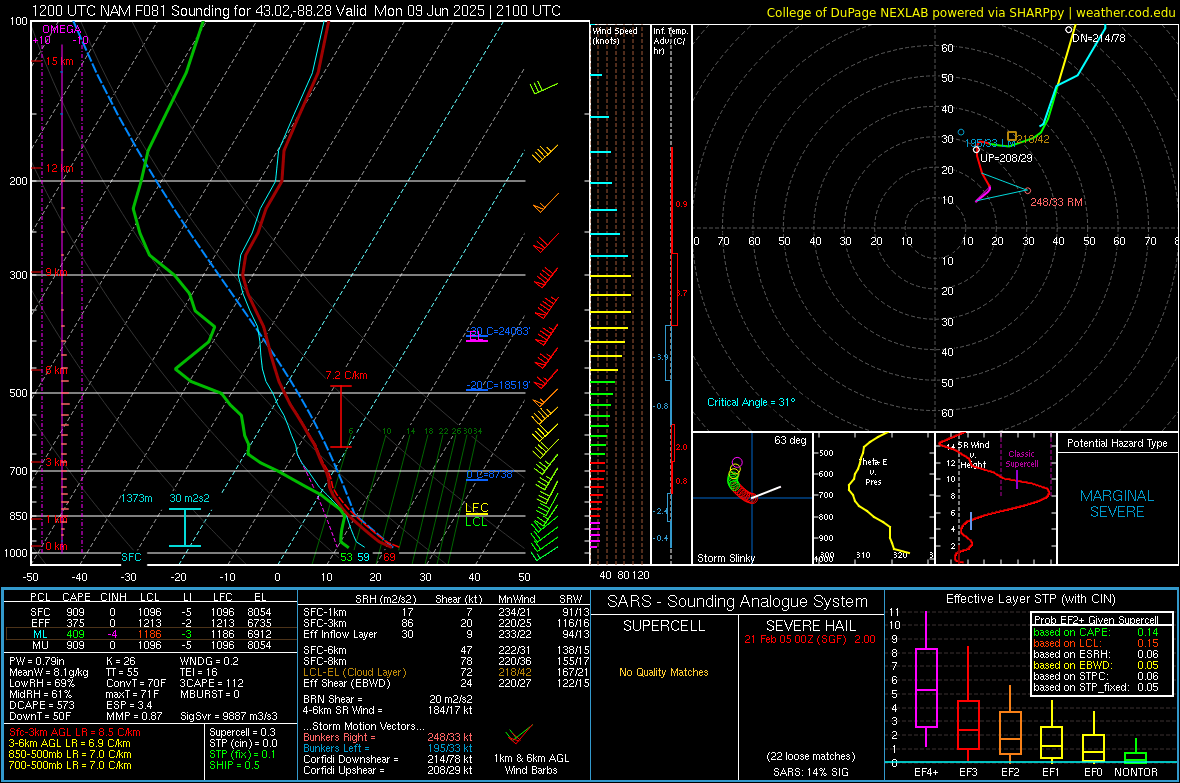Click the Bunkers Left storm motion line
1180x783 pixels.
point(388,748)
